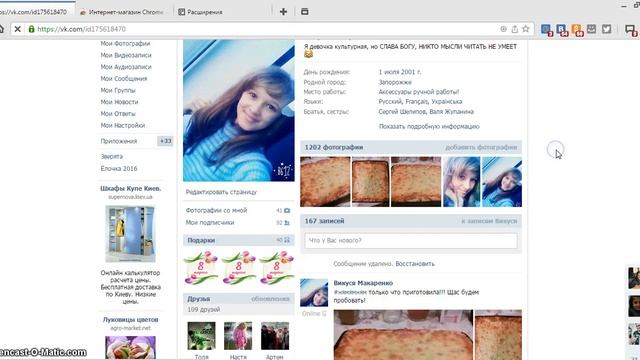640x360 pixels.
Task: Open Мои Фотографии in left menu
Action: point(125,43)
